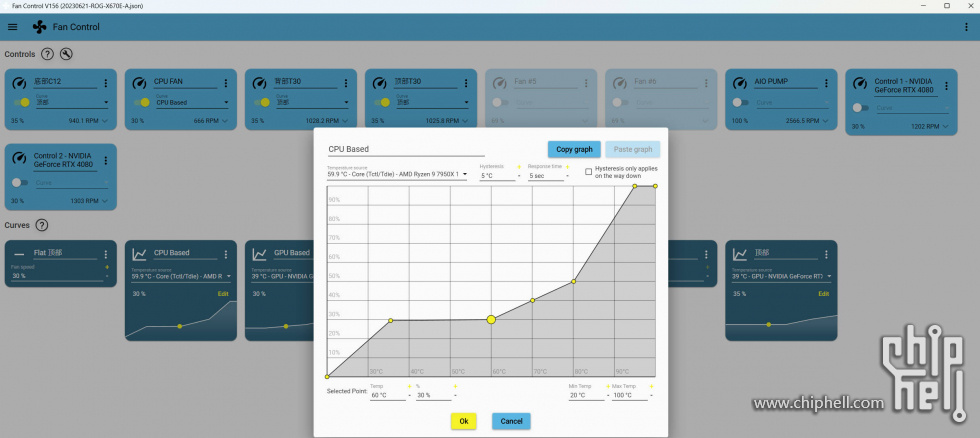Enable the Control 2 NVIDIA switch
980x438 pixels.
(20, 182)
